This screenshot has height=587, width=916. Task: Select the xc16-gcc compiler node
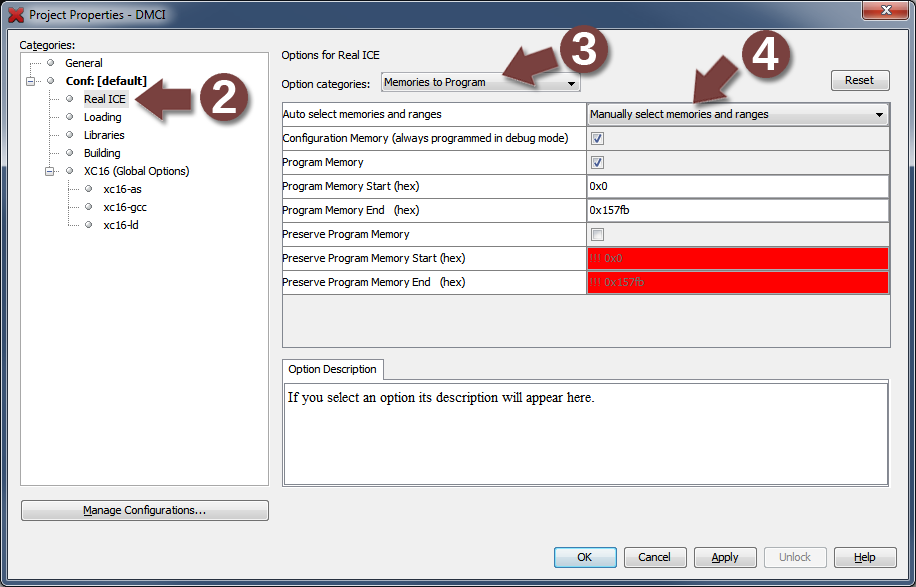coord(124,207)
